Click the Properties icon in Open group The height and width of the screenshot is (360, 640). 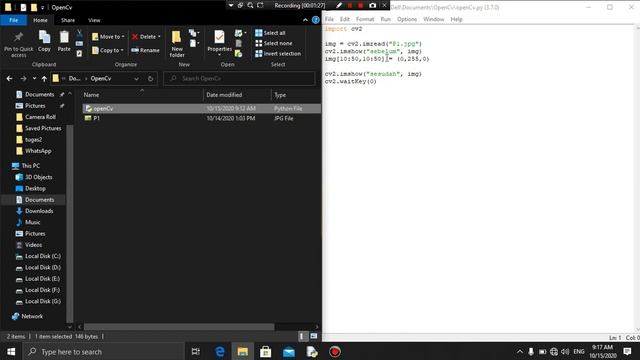pyautogui.click(x=219, y=38)
